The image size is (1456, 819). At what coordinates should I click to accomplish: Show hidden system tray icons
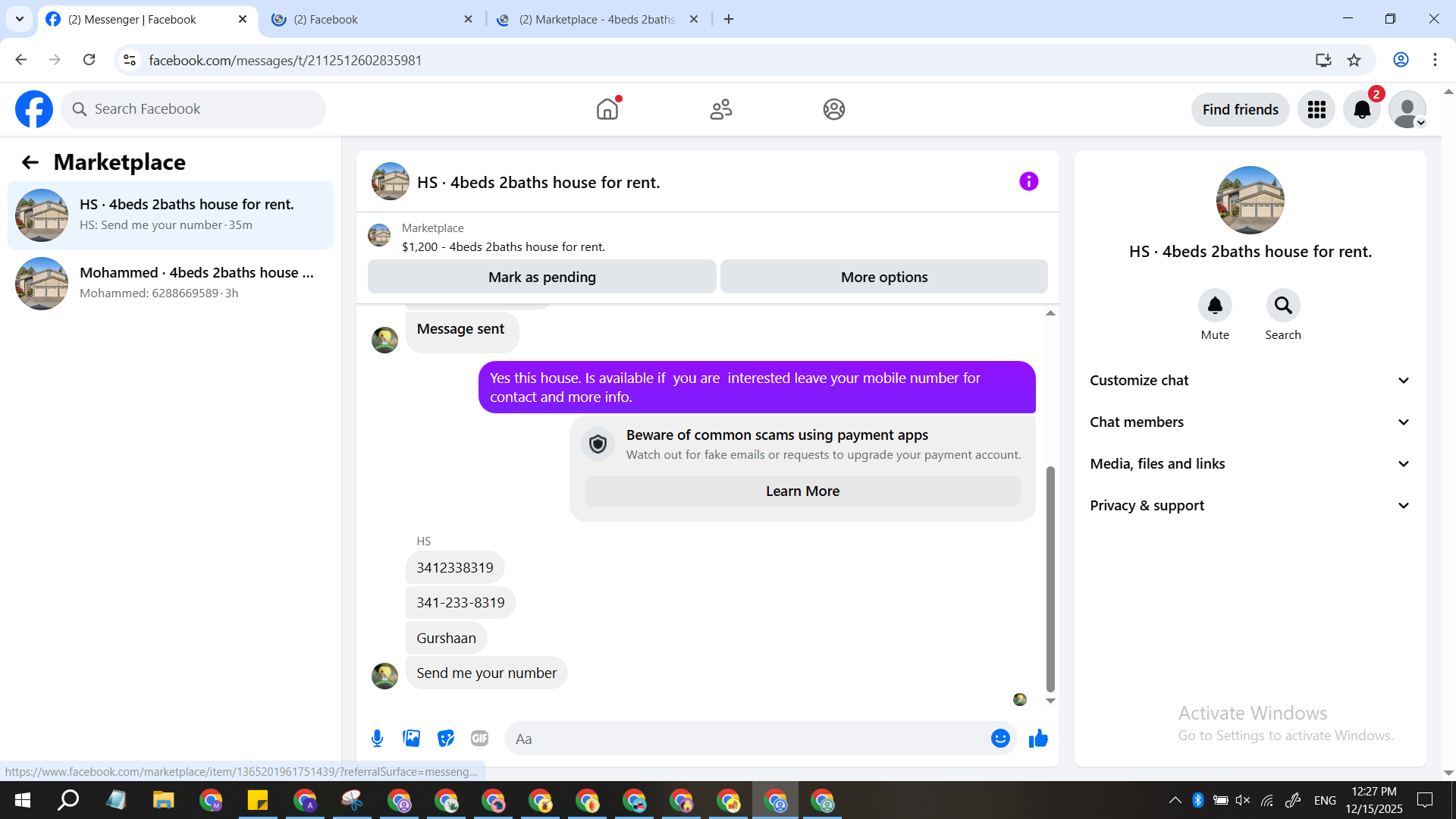(1175, 800)
